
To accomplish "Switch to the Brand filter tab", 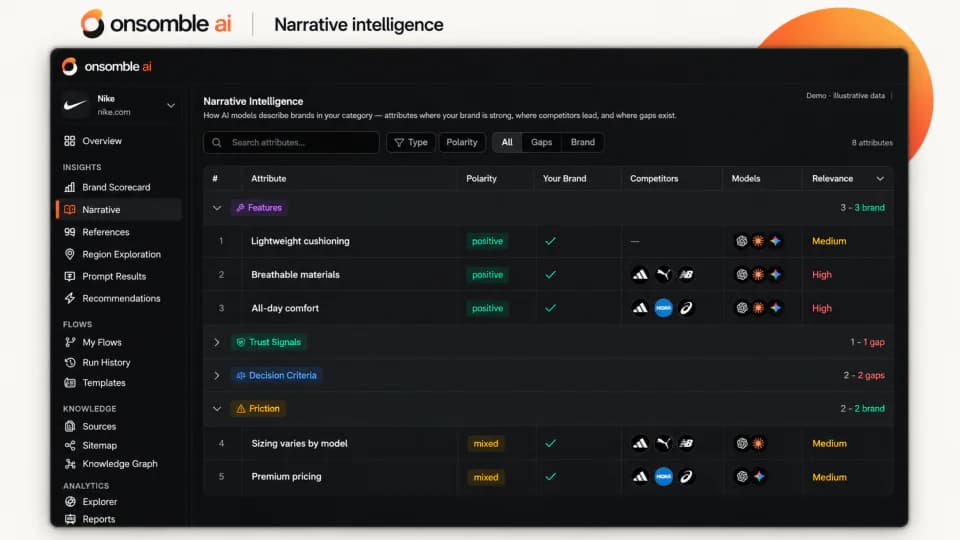I will click(582, 143).
